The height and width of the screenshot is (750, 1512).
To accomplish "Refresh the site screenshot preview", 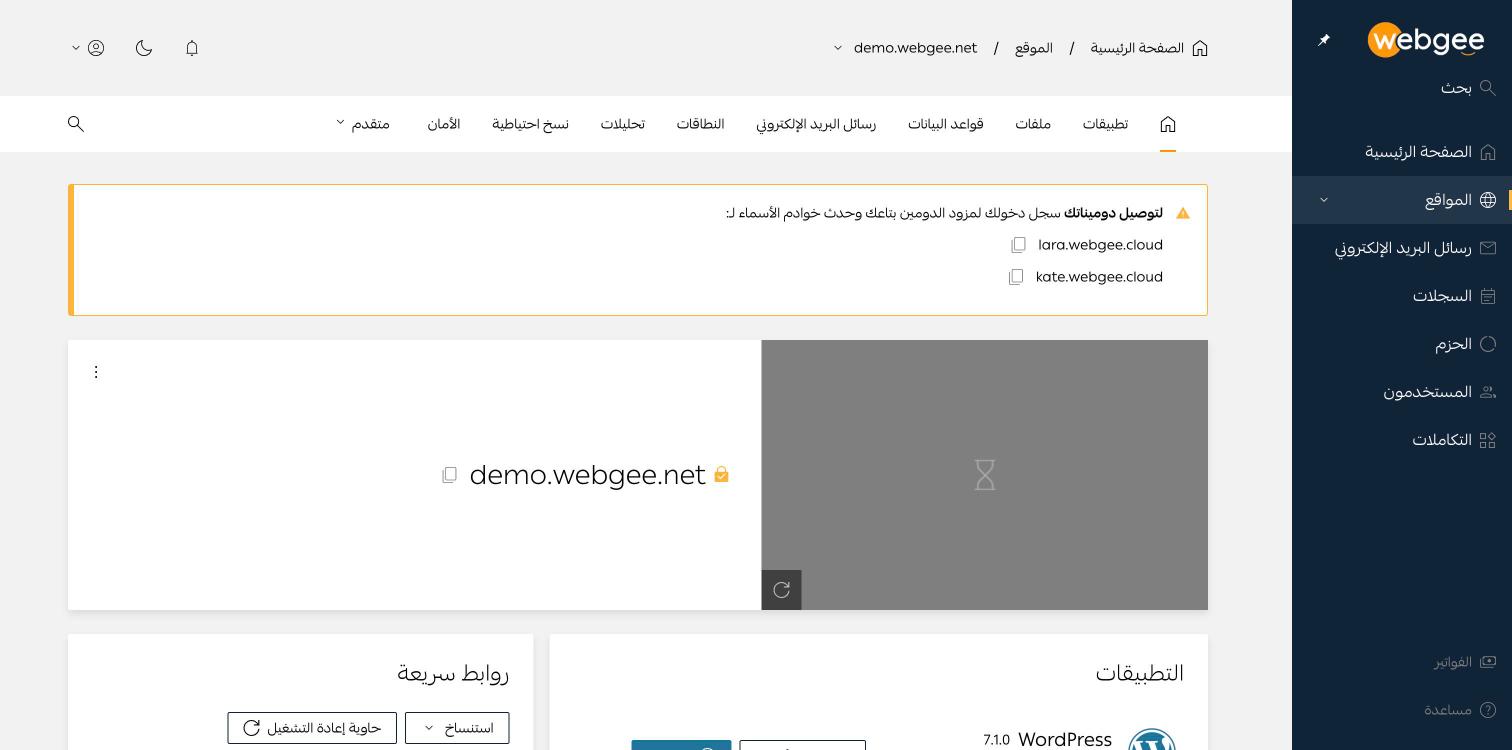I will pyautogui.click(x=782, y=590).
